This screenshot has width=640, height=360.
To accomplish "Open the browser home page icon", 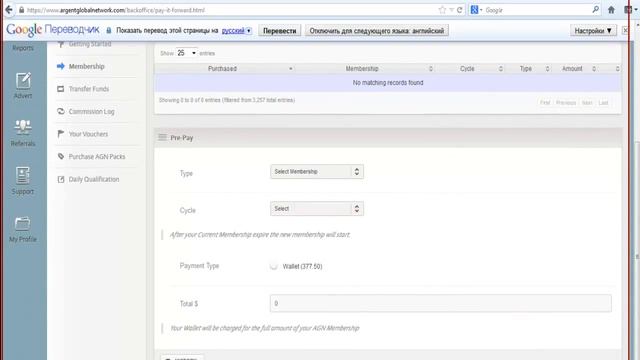I will tap(611, 10).
